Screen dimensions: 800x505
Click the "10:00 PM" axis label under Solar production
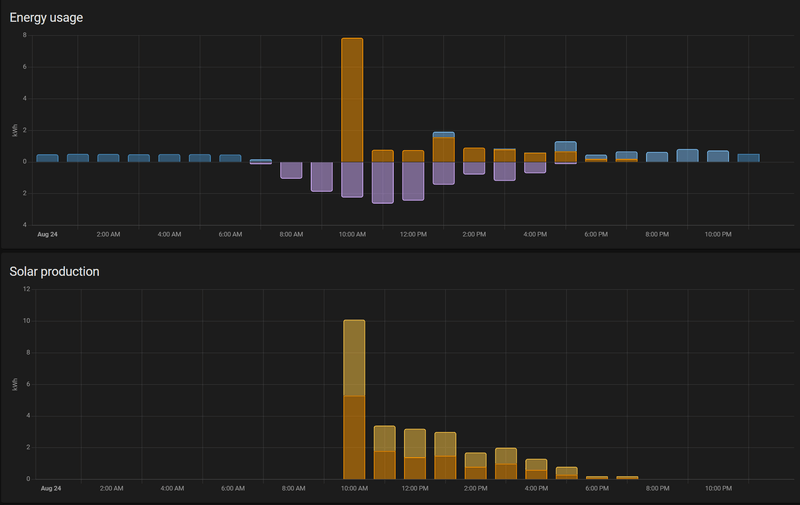click(718, 489)
